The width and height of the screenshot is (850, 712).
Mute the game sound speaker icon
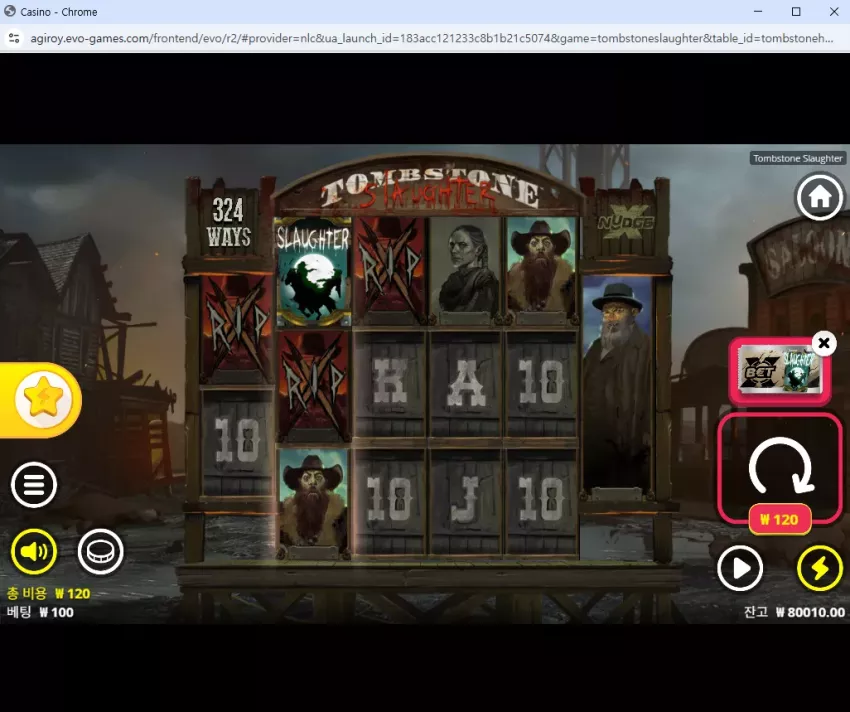coord(34,551)
